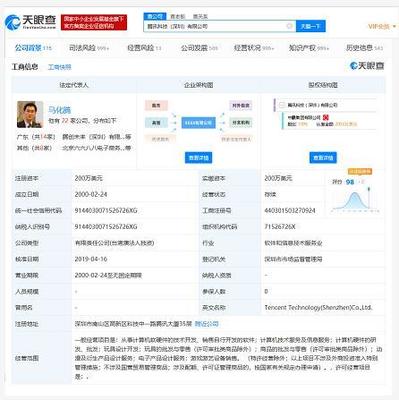
Task: Open the 司法风险 tab
Action: [89, 48]
